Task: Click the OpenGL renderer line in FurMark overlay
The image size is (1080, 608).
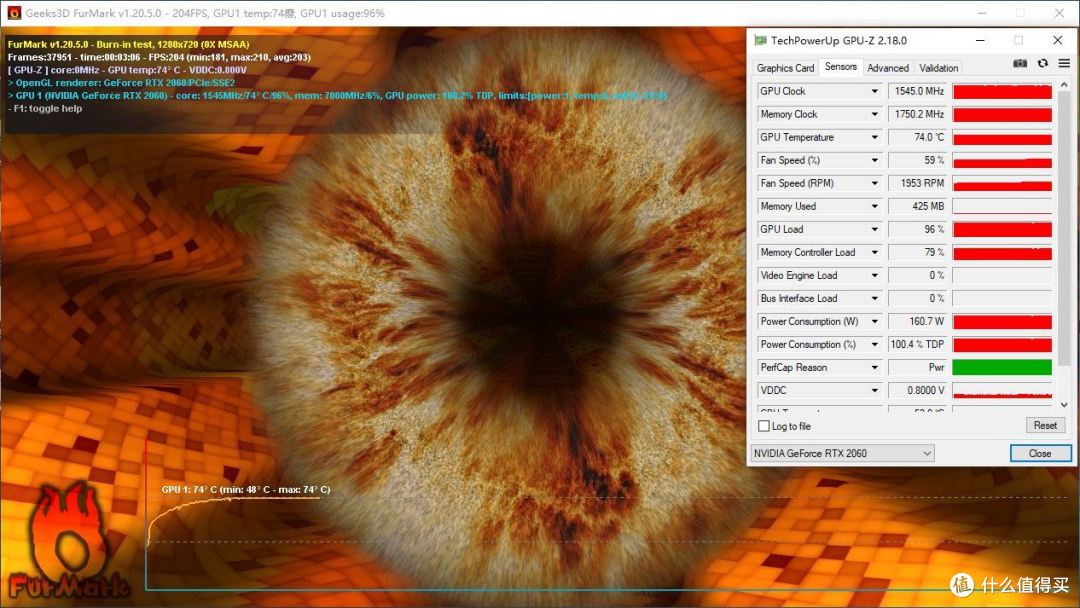Action: pyautogui.click(x=121, y=83)
